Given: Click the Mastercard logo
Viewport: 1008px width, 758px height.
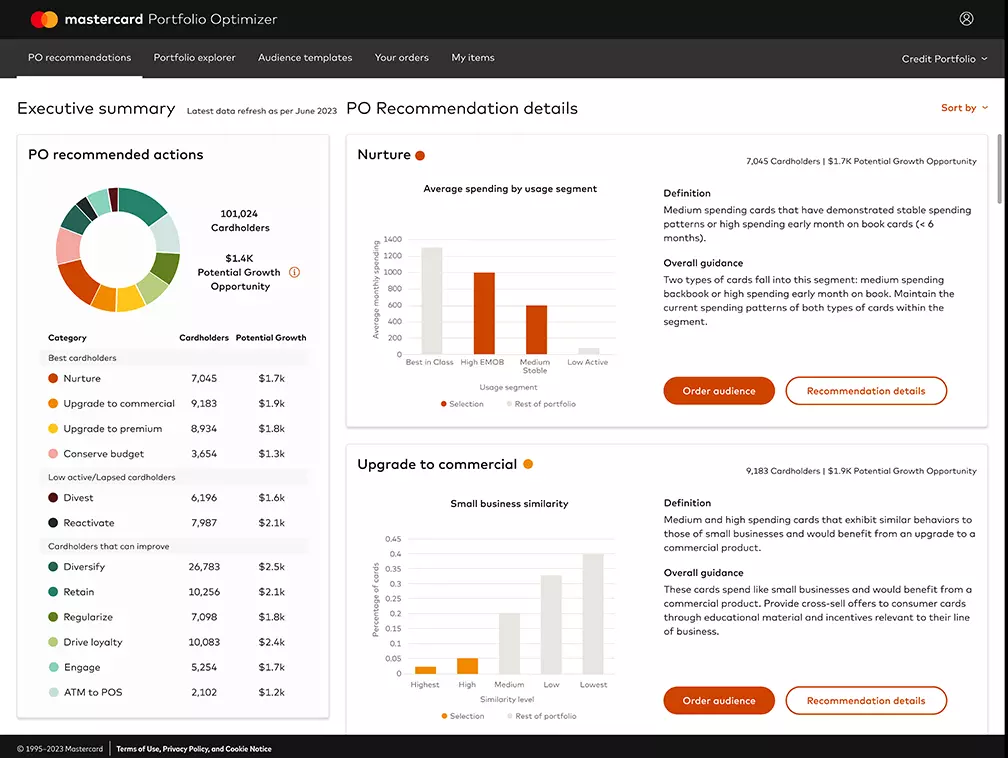Looking at the screenshot, I should (42, 18).
